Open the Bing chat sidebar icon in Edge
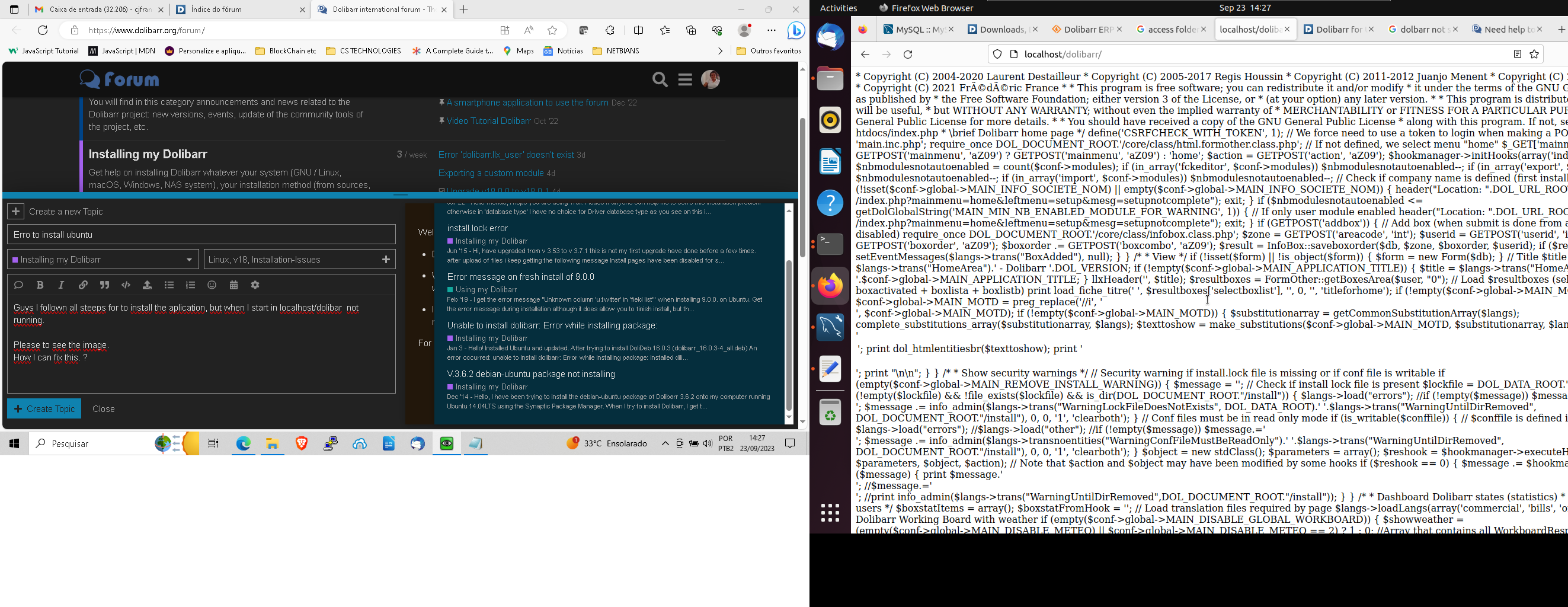 (x=796, y=30)
